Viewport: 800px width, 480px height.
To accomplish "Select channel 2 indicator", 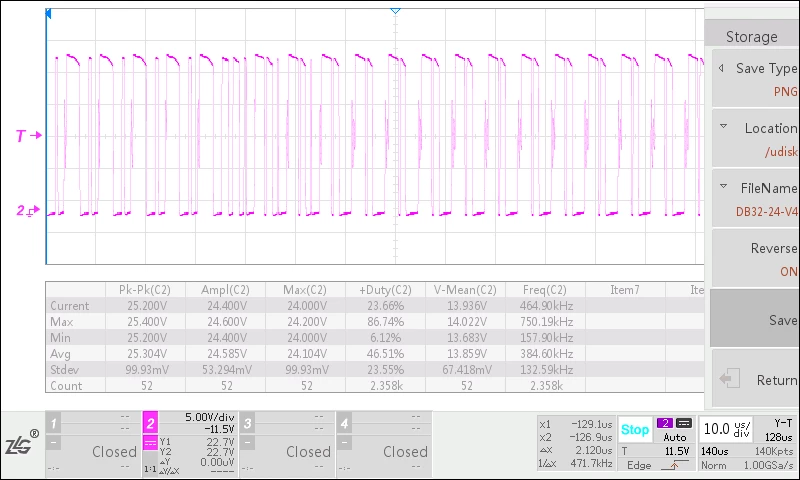I will (x=150, y=423).
